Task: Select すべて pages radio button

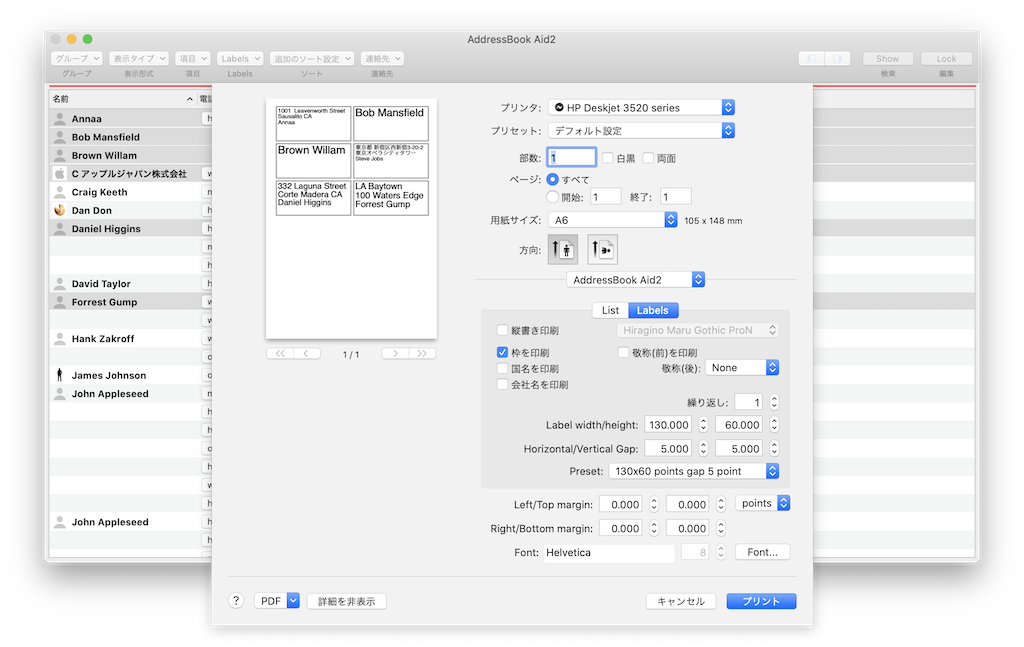Action: [x=552, y=179]
